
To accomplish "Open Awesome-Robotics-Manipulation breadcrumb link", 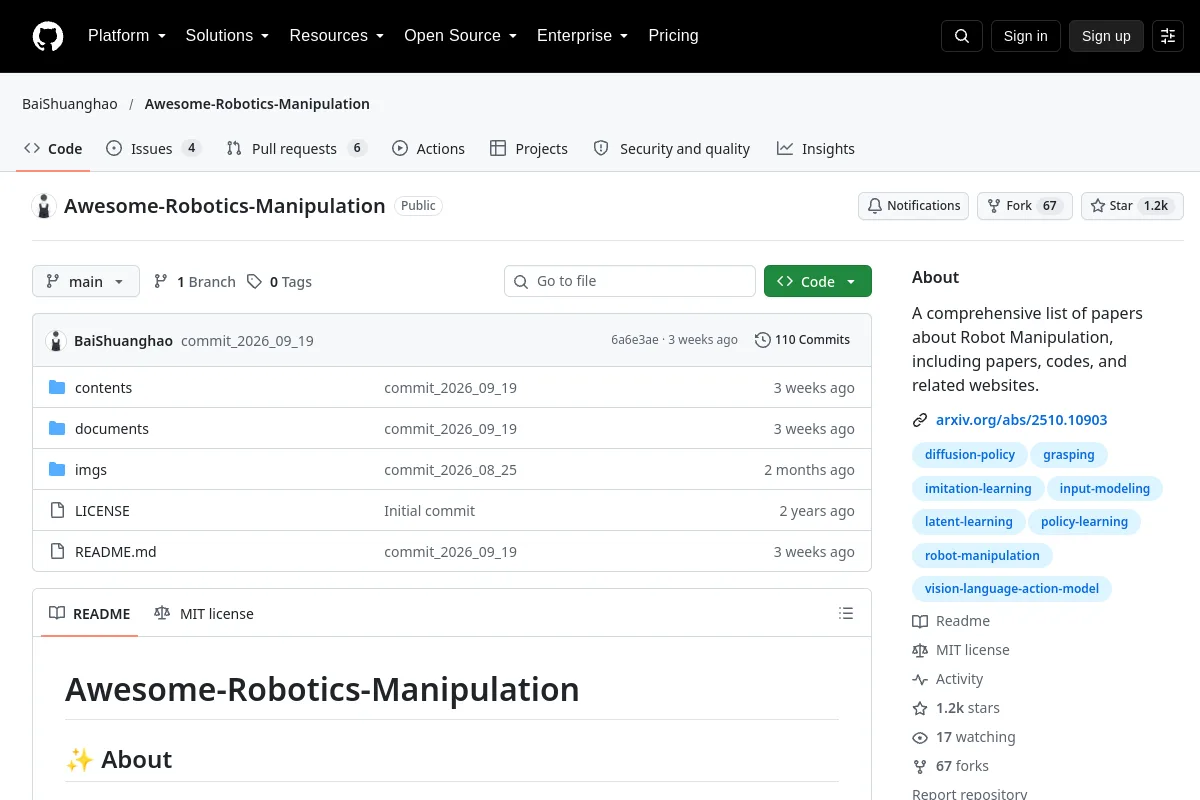I will (257, 104).
